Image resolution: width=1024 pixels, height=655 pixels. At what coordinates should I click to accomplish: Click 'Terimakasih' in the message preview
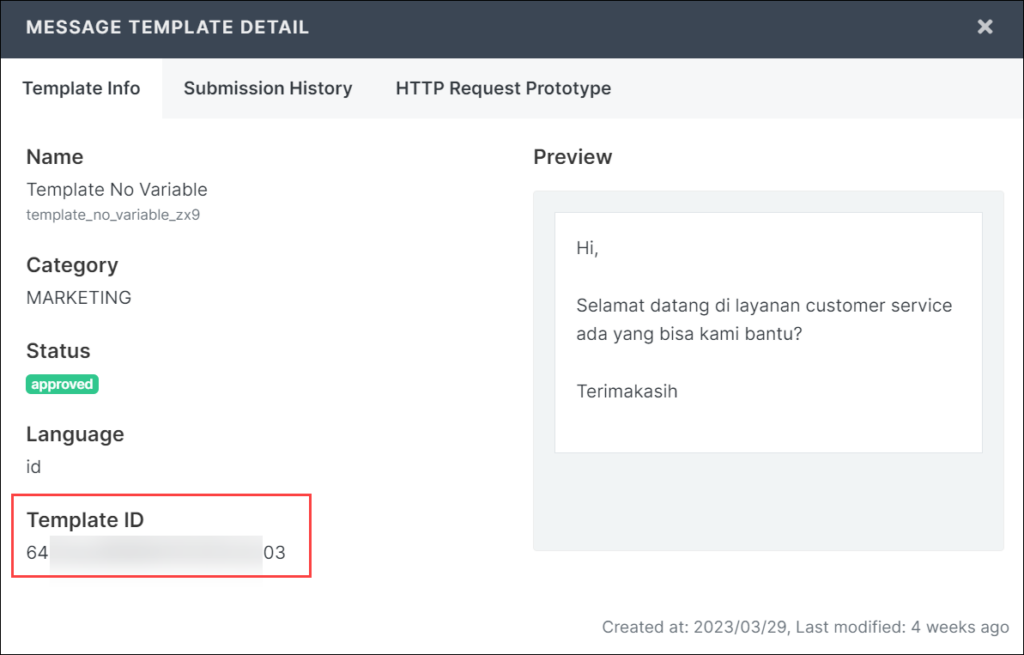pyautogui.click(x=627, y=391)
